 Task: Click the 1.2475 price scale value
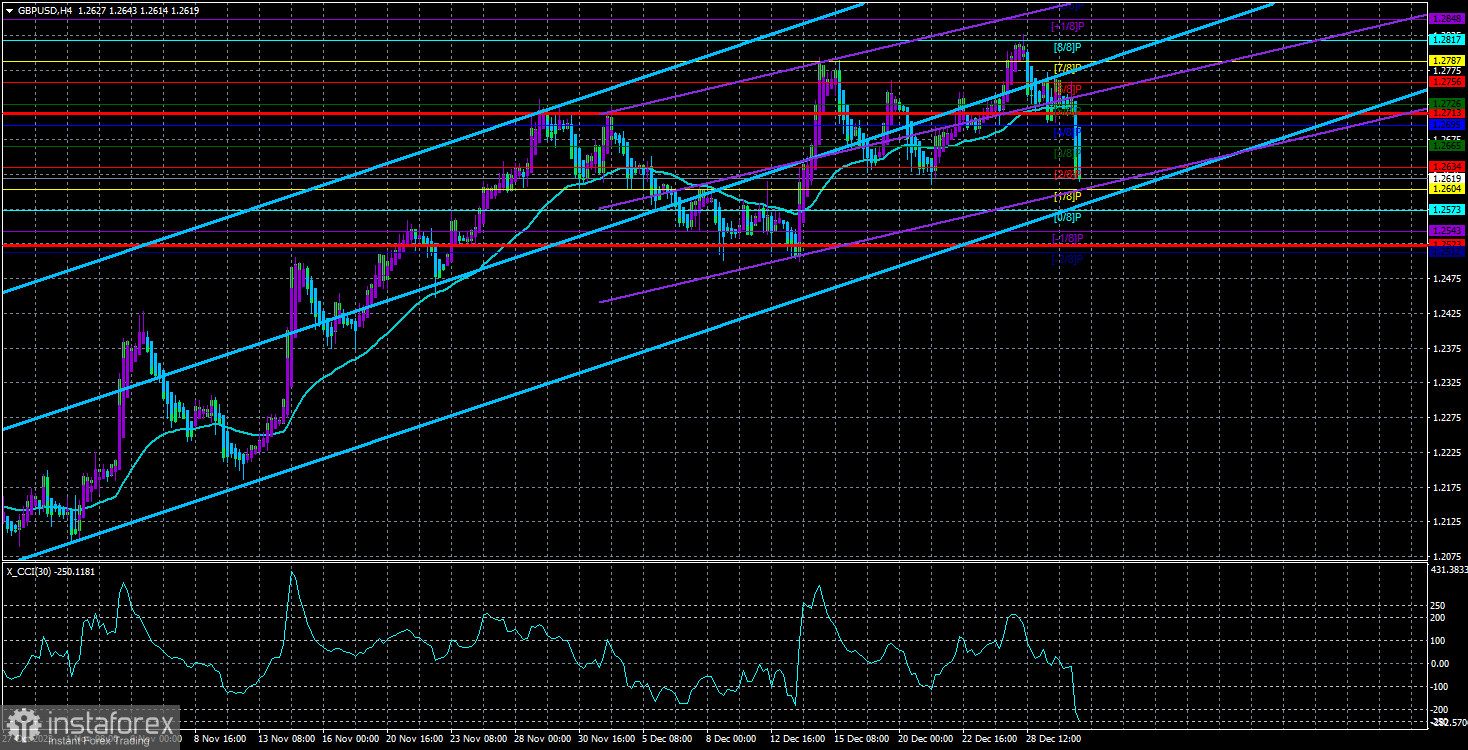click(x=1447, y=278)
